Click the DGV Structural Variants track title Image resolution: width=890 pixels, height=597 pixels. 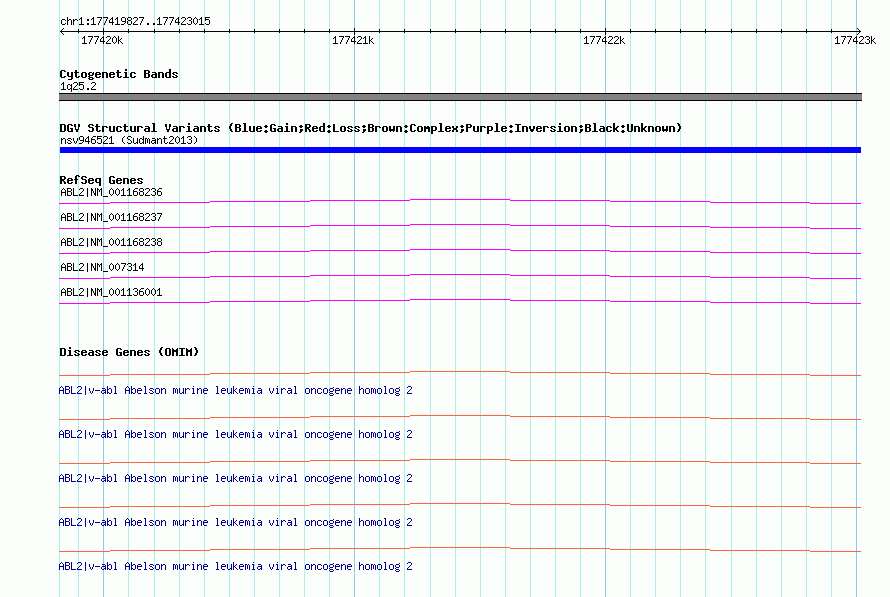(370, 128)
